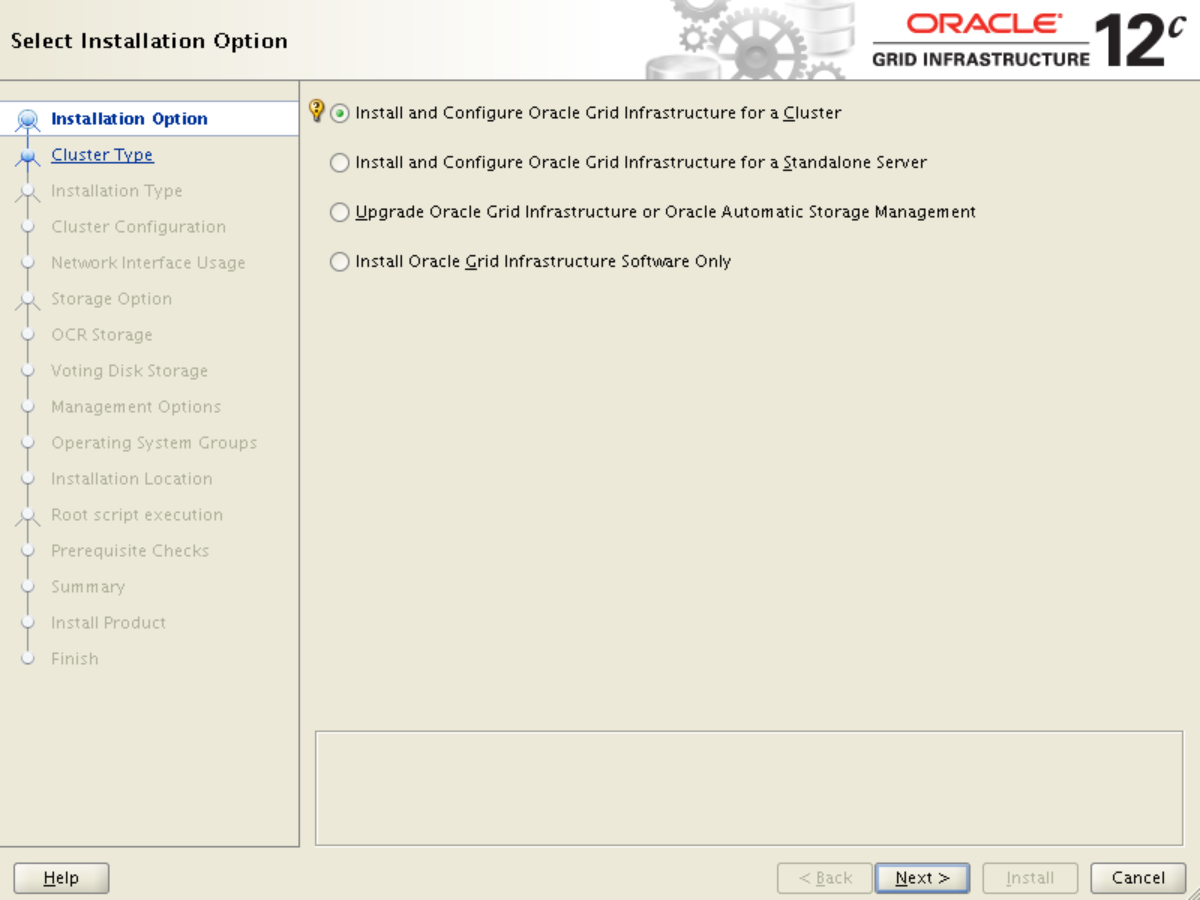The height and width of the screenshot is (900, 1200).
Task: Click the Installation Location step label
Action: [132, 479]
